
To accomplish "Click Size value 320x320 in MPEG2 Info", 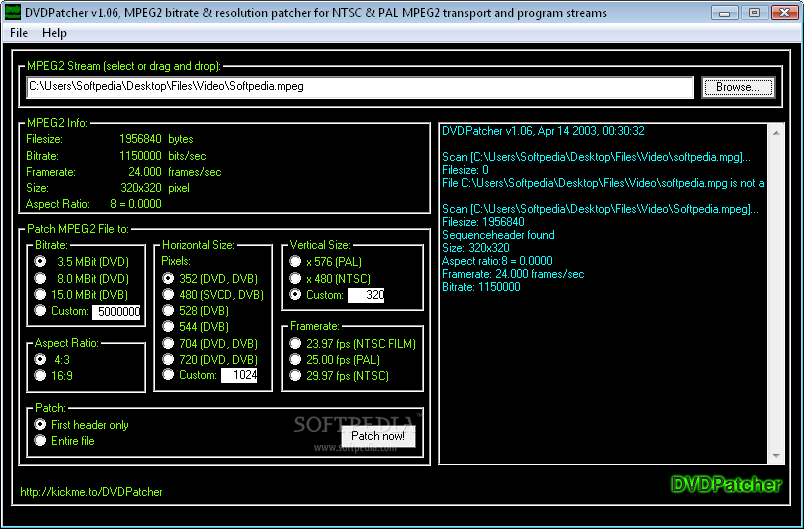I will click(x=140, y=188).
